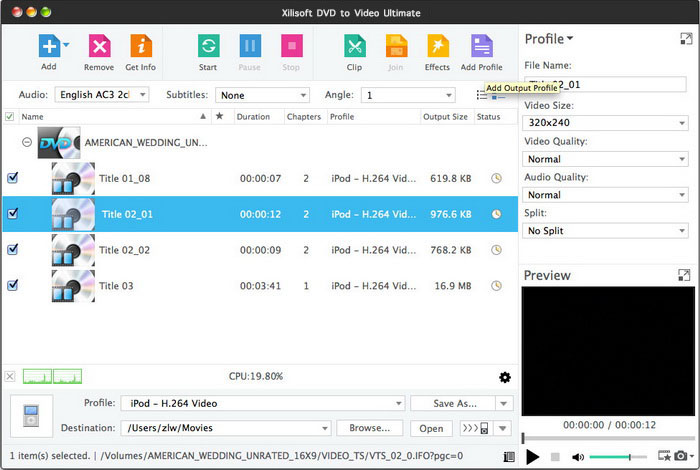Open the Profile panel title menu
The image size is (700, 470).
coord(549,39)
